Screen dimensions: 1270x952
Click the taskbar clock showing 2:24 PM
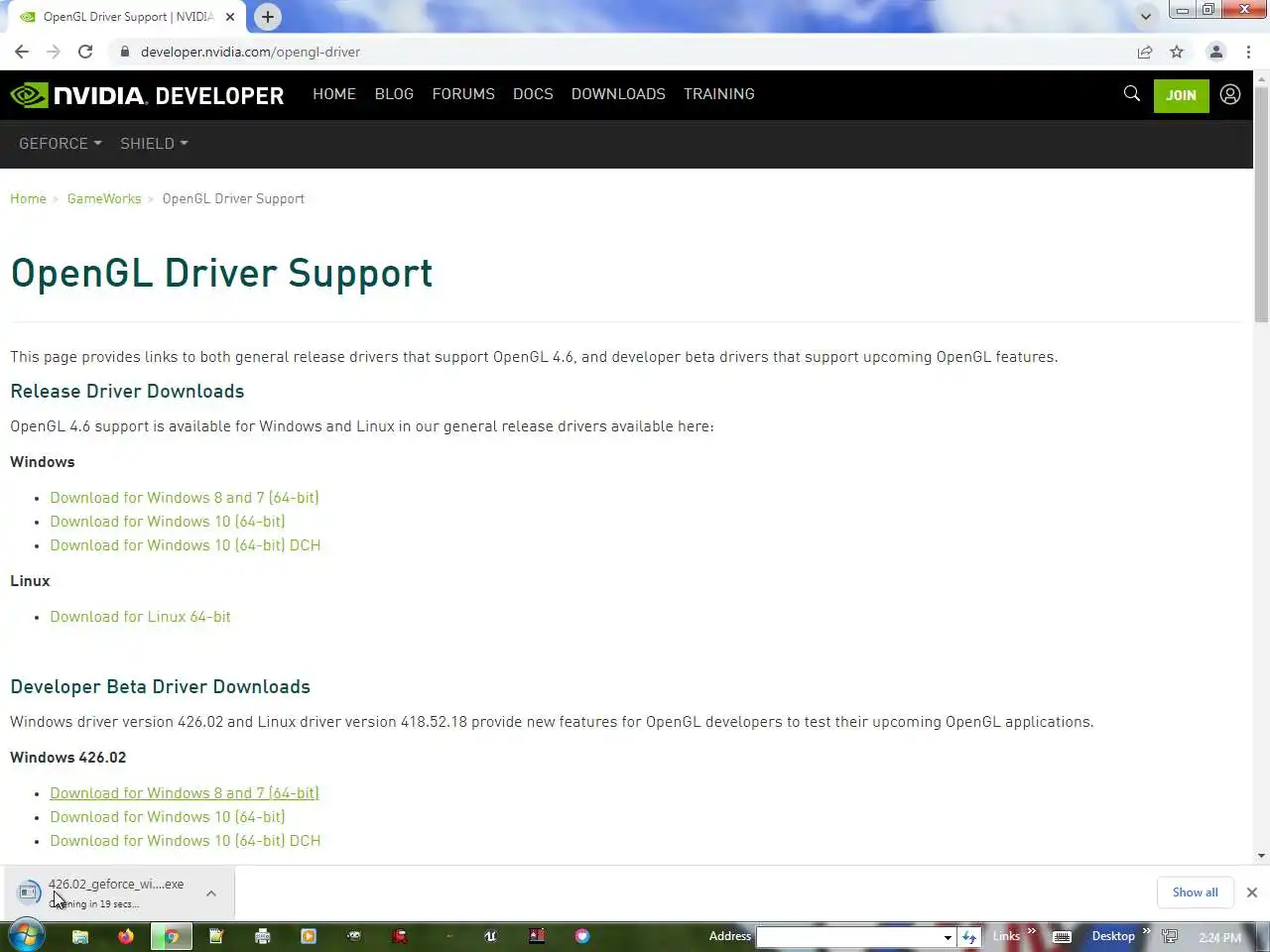pyautogui.click(x=1219, y=938)
